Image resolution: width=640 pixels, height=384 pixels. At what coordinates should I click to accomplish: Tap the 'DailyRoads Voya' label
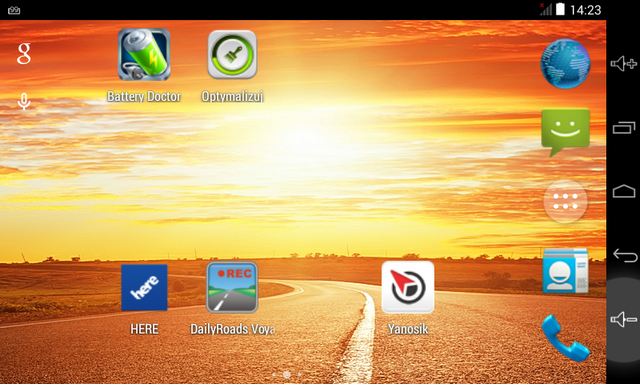coord(233,329)
